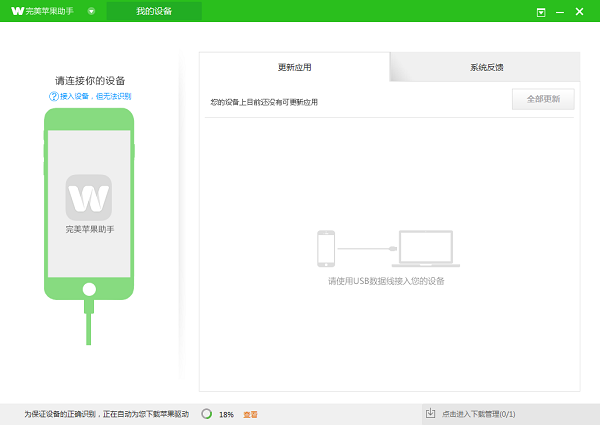Image resolution: width=600 pixels, height=425 pixels.
Task: Open the title bar menu box icon
Action: pyautogui.click(x=541, y=12)
